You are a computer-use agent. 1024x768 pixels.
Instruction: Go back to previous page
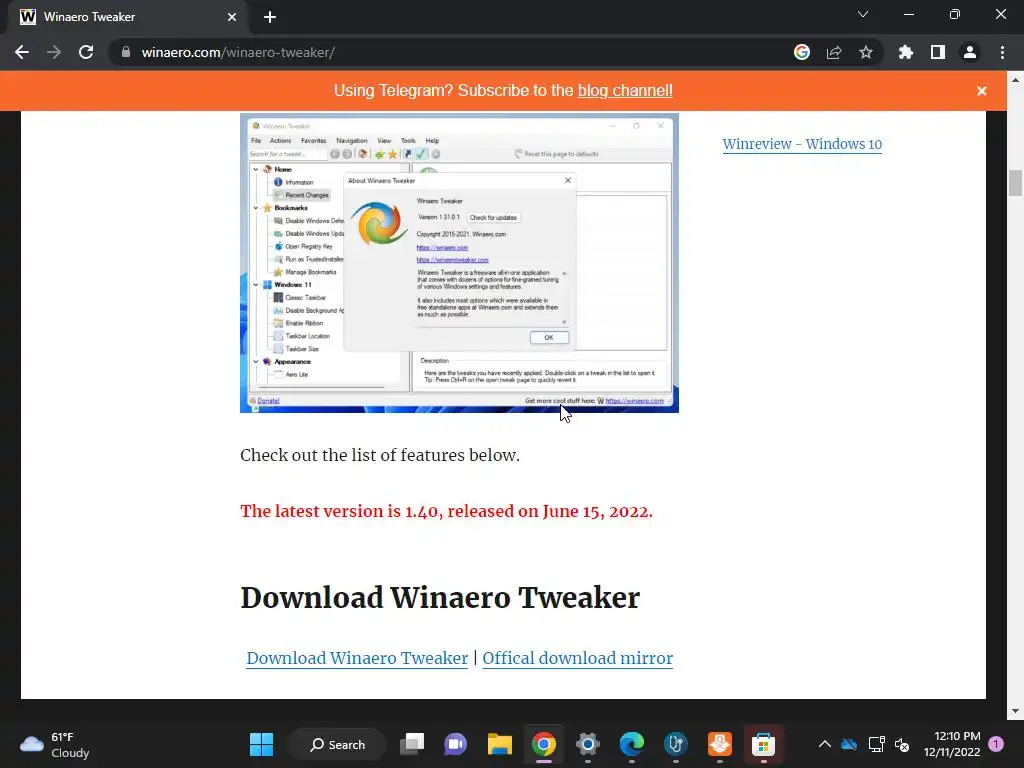pos(22,52)
